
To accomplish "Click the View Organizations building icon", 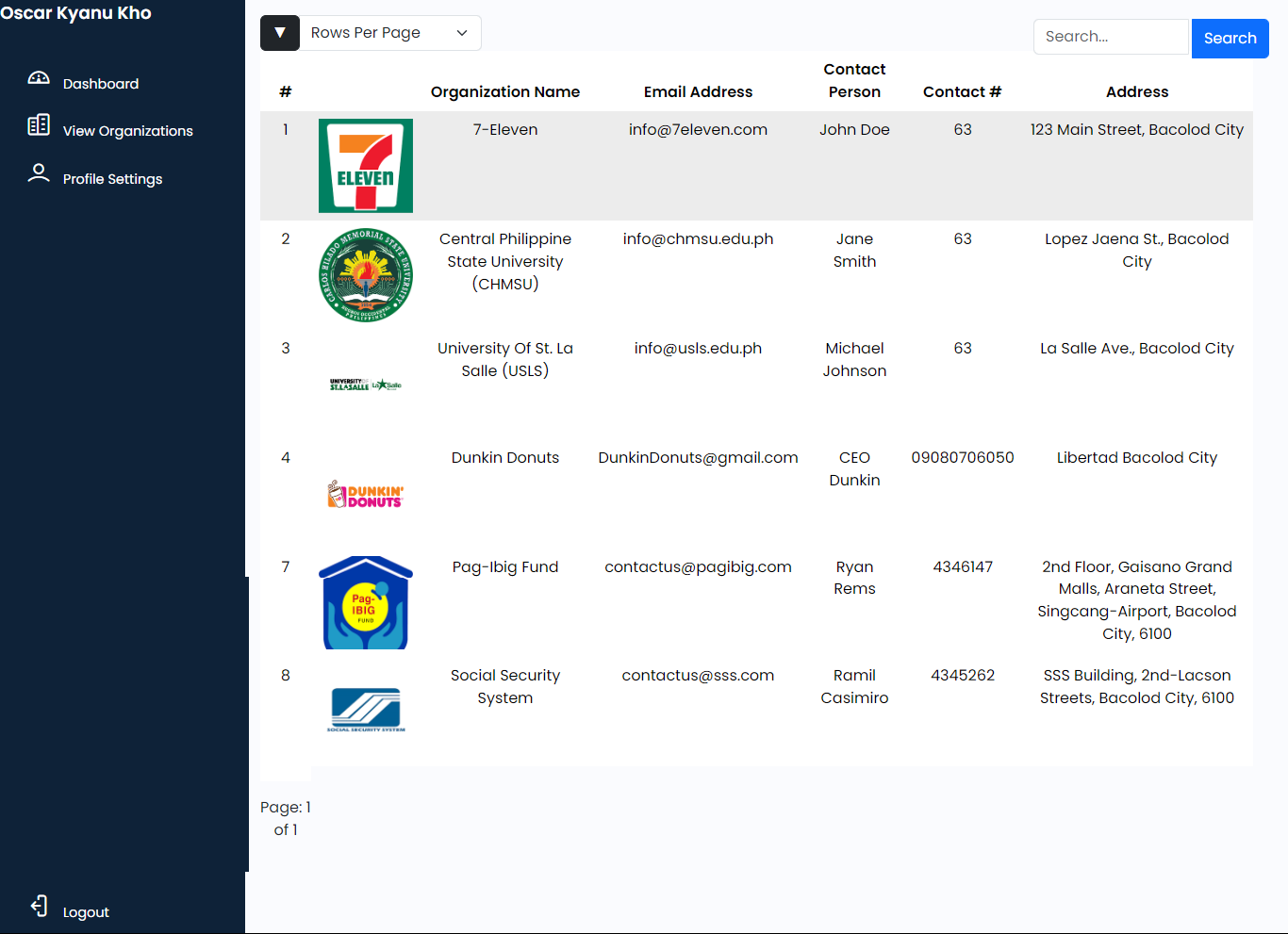I will (39, 125).
